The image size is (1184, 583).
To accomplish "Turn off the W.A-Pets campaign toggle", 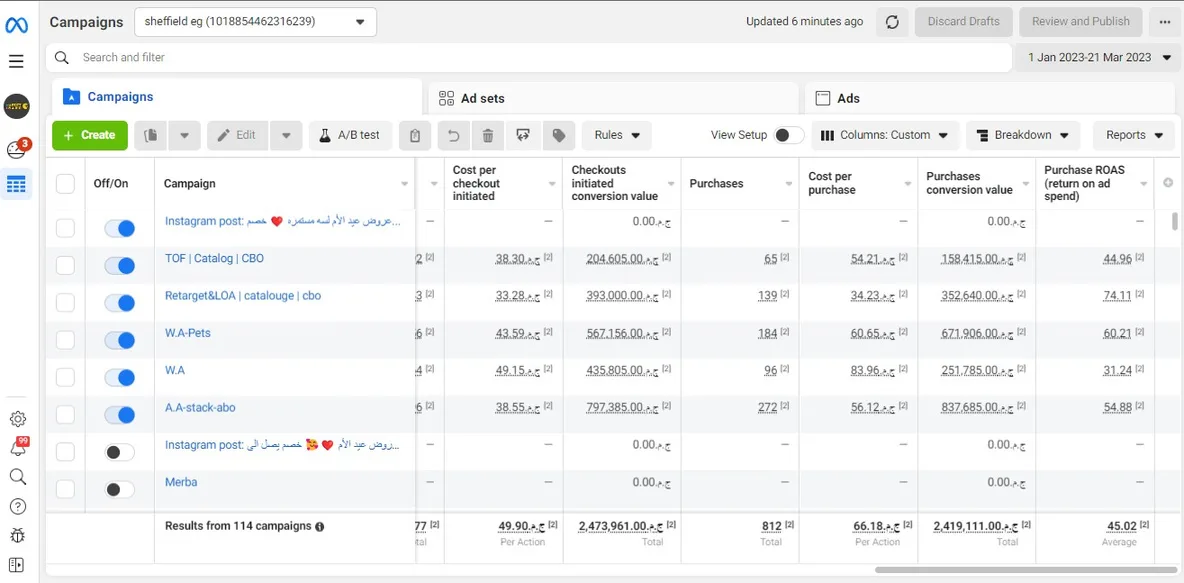I will coord(119,341).
